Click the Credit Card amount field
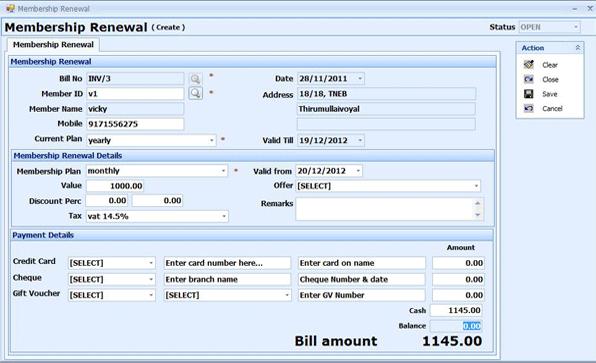 click(458, 263)
